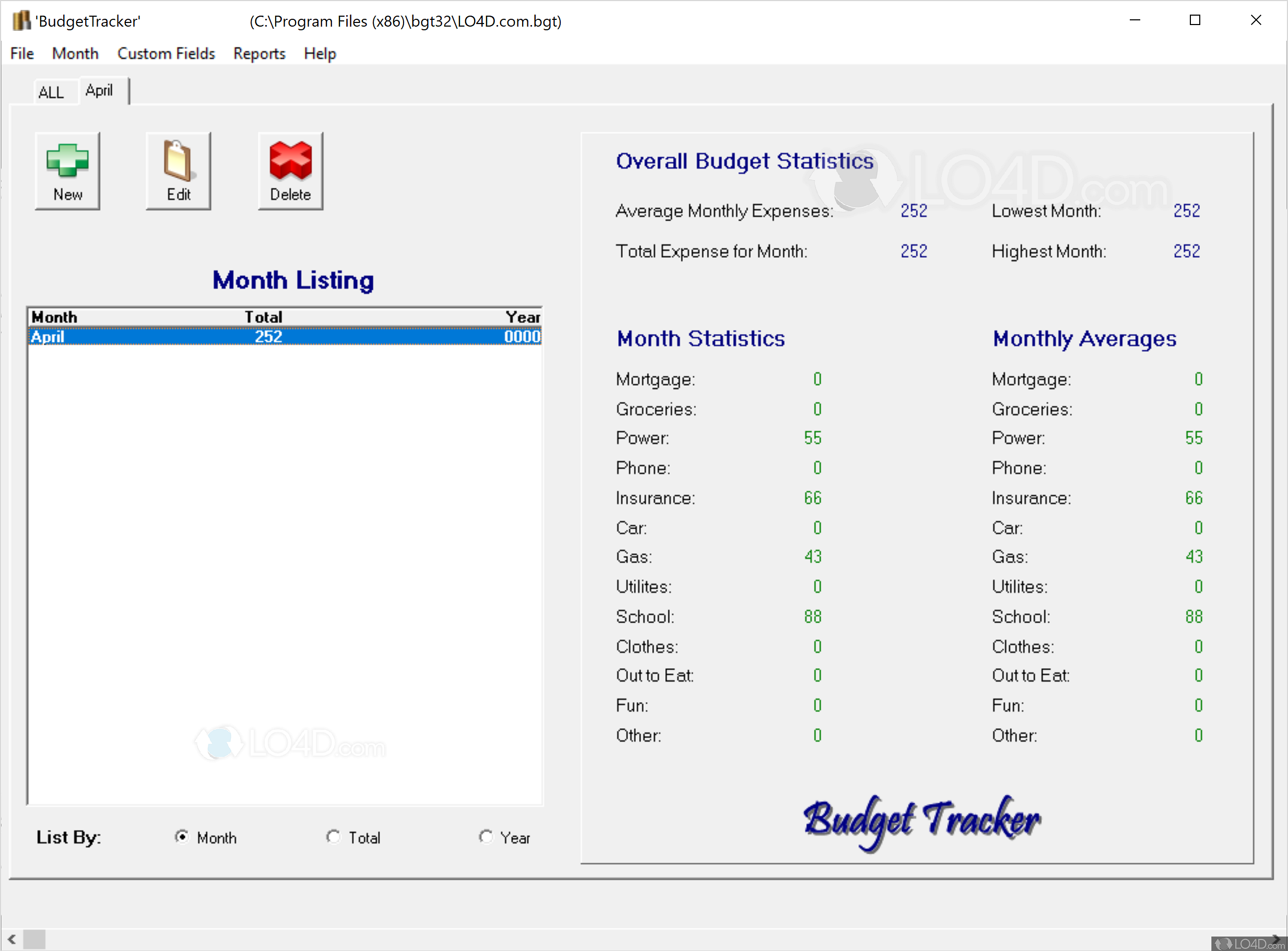This screenshot has height=951, width=1288.
Task: Open the Custom Fields menu
Action: pos(166,54)
